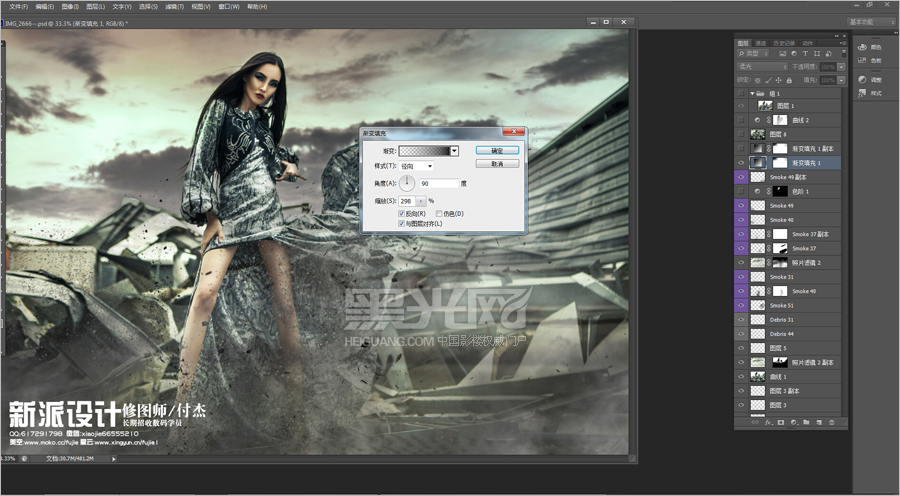Switch to the 历史记录 history tab
The height and width of the screenshot is (496, 900).
coord(784,43)
